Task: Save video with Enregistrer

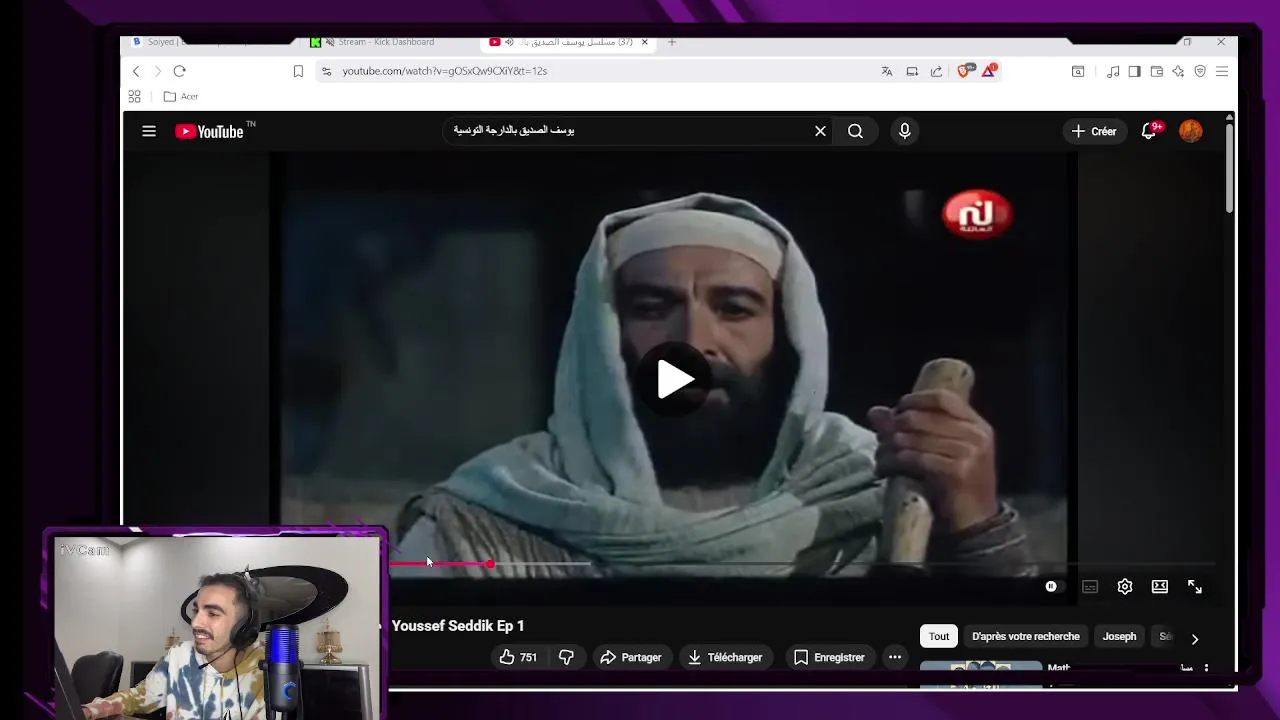Action: click(829, 657)
